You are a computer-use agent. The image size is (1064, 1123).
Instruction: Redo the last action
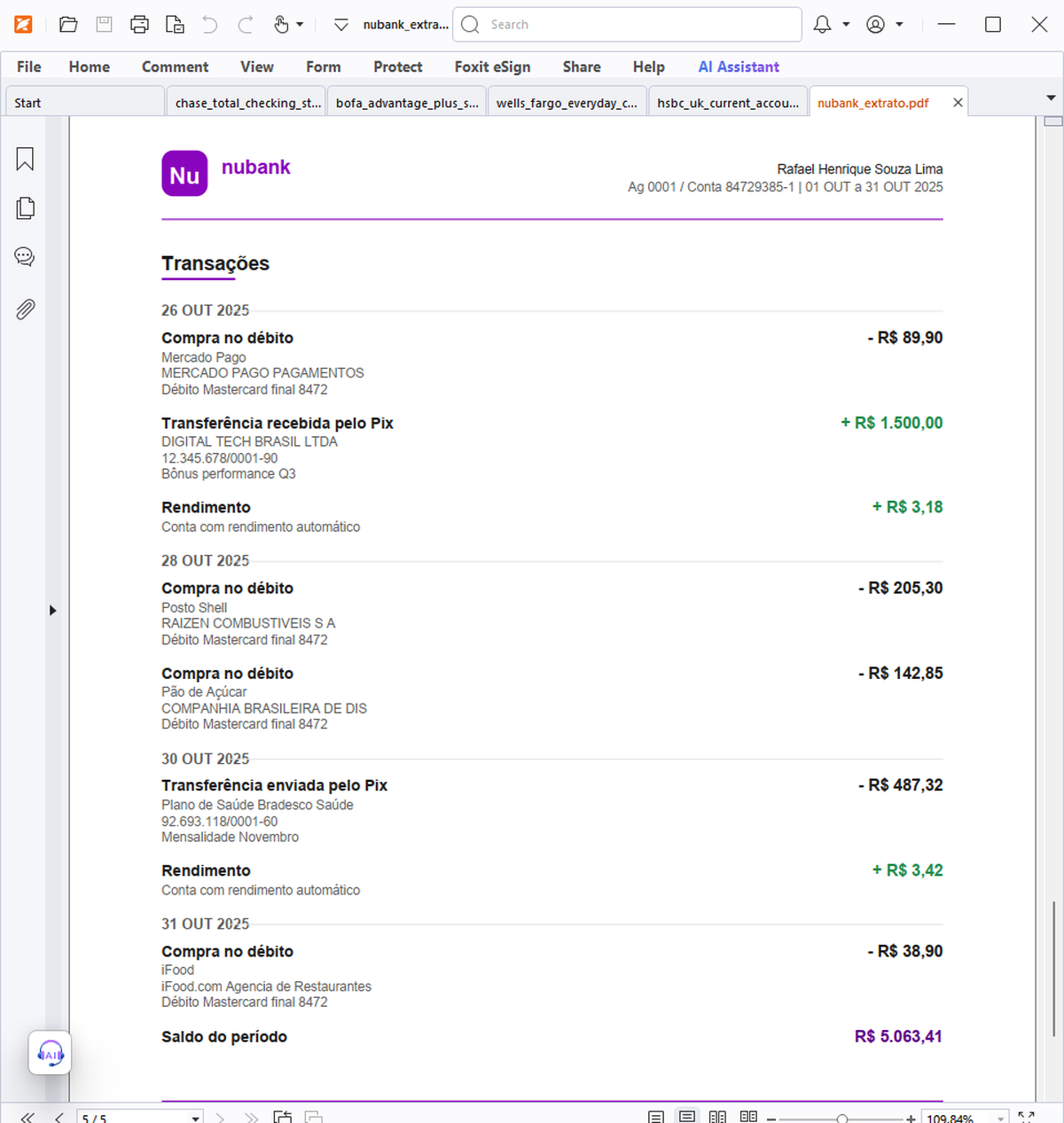pyautogui.click(x=246, y=25)
